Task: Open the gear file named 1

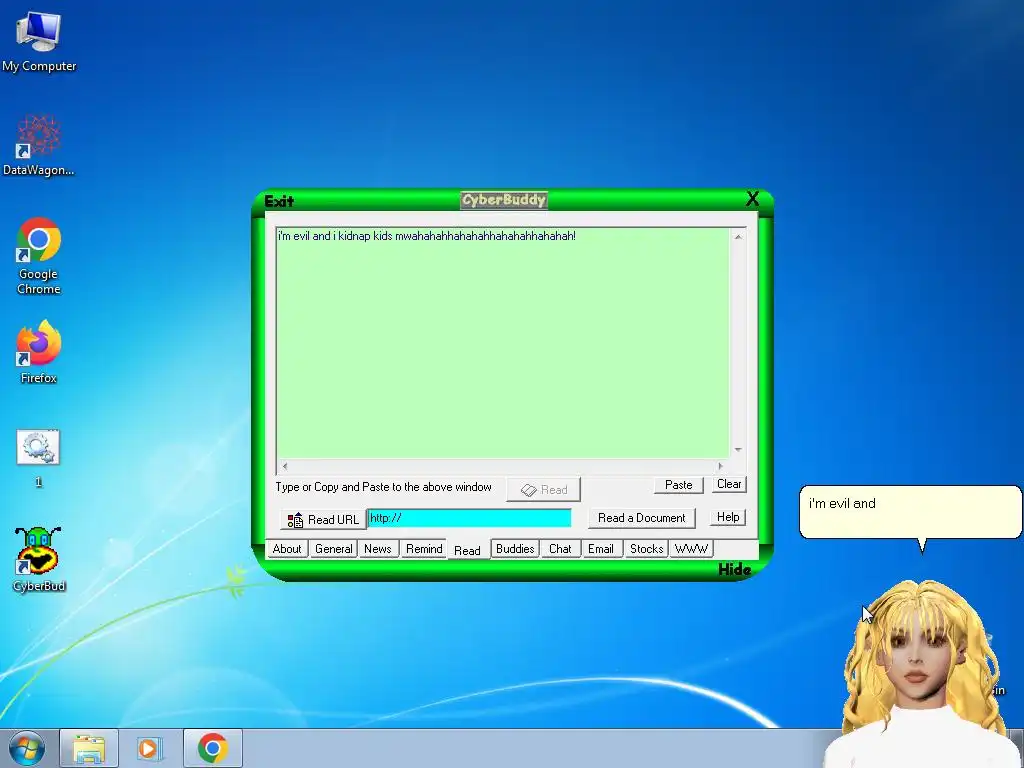Action: (38, 457)
